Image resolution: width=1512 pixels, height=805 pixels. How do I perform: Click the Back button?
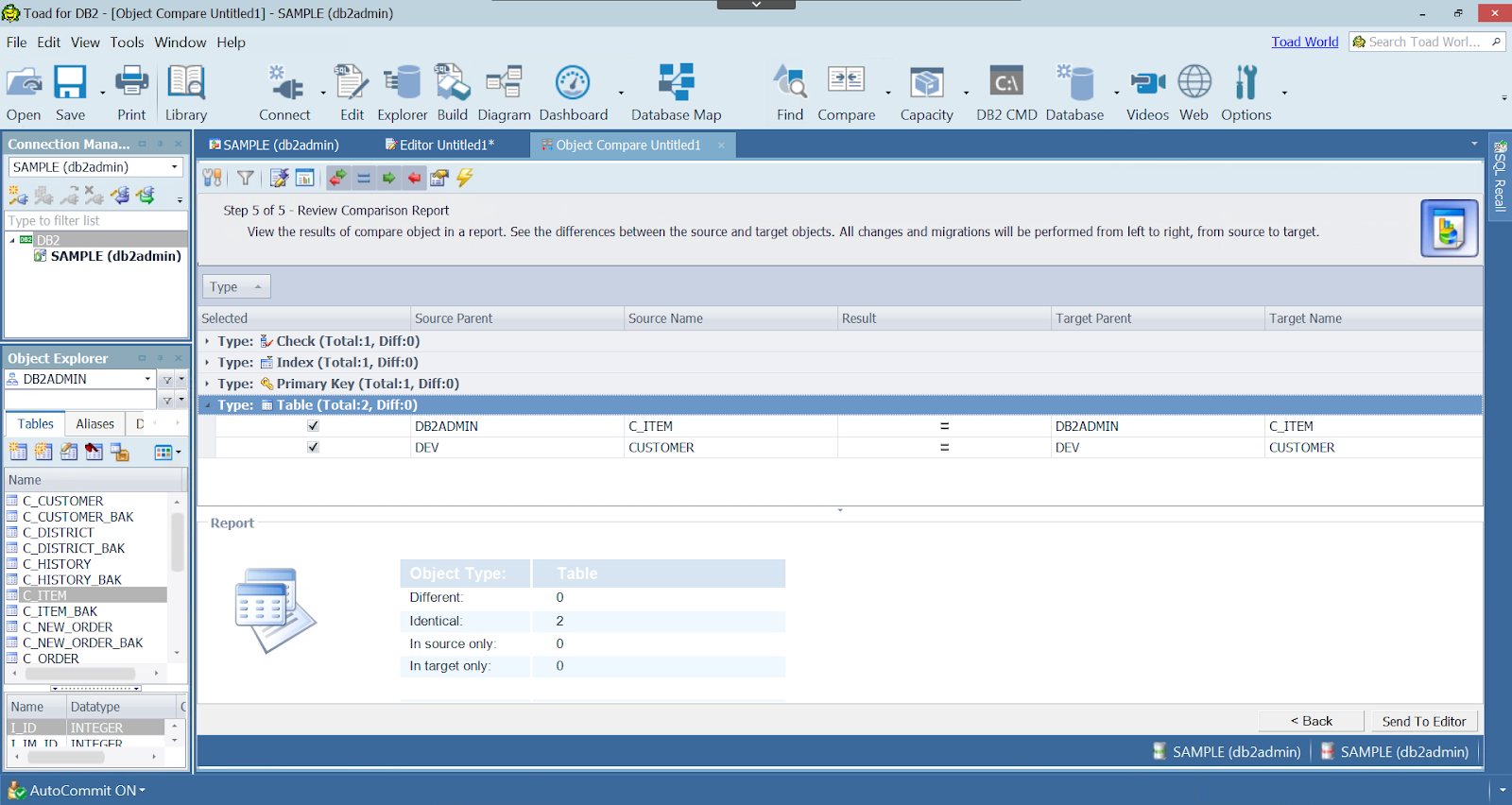coord(1311,721)
